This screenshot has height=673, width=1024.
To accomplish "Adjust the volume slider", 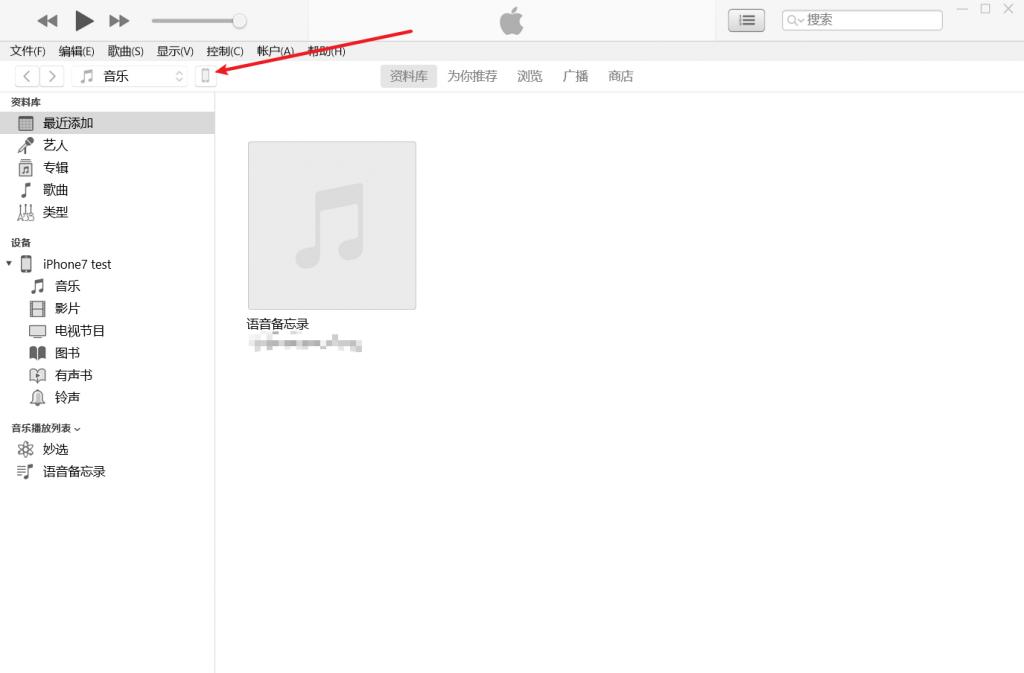I will tap(238, 19).
